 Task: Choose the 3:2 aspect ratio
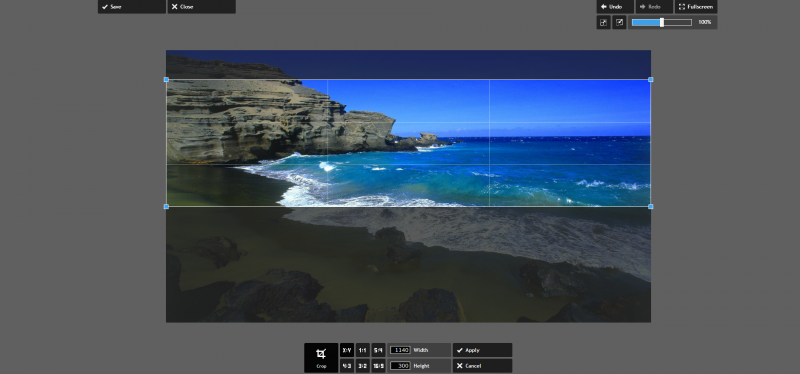[x=363, y=366]
